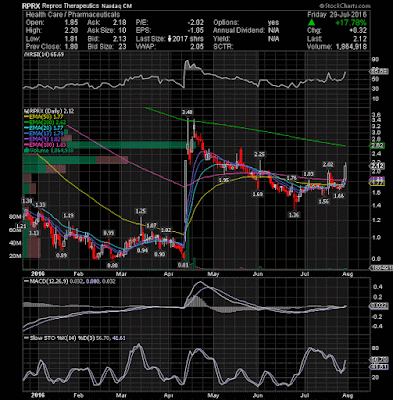Click the RSI current value tag on right axis

380,71
